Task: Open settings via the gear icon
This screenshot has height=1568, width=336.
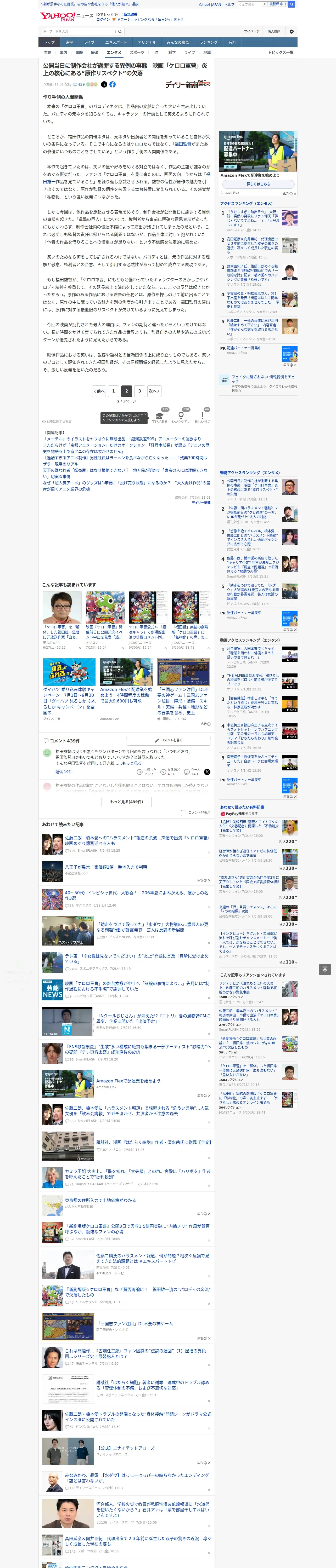Action: [292, 31]
